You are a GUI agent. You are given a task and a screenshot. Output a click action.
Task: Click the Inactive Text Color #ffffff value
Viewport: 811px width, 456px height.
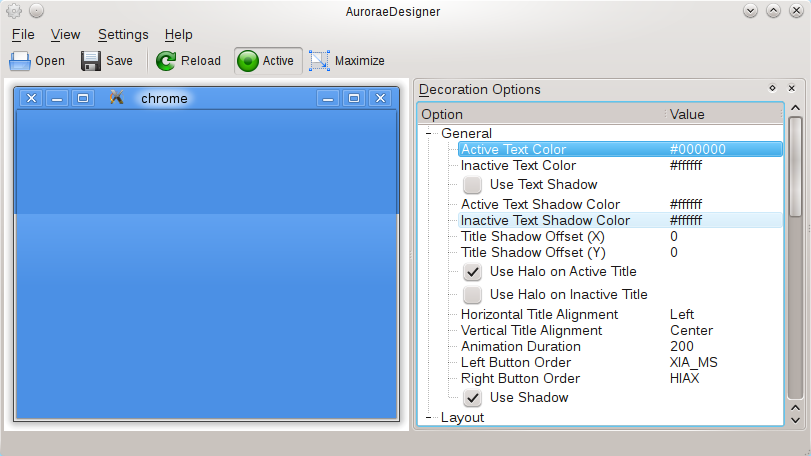tap(686, 165)
